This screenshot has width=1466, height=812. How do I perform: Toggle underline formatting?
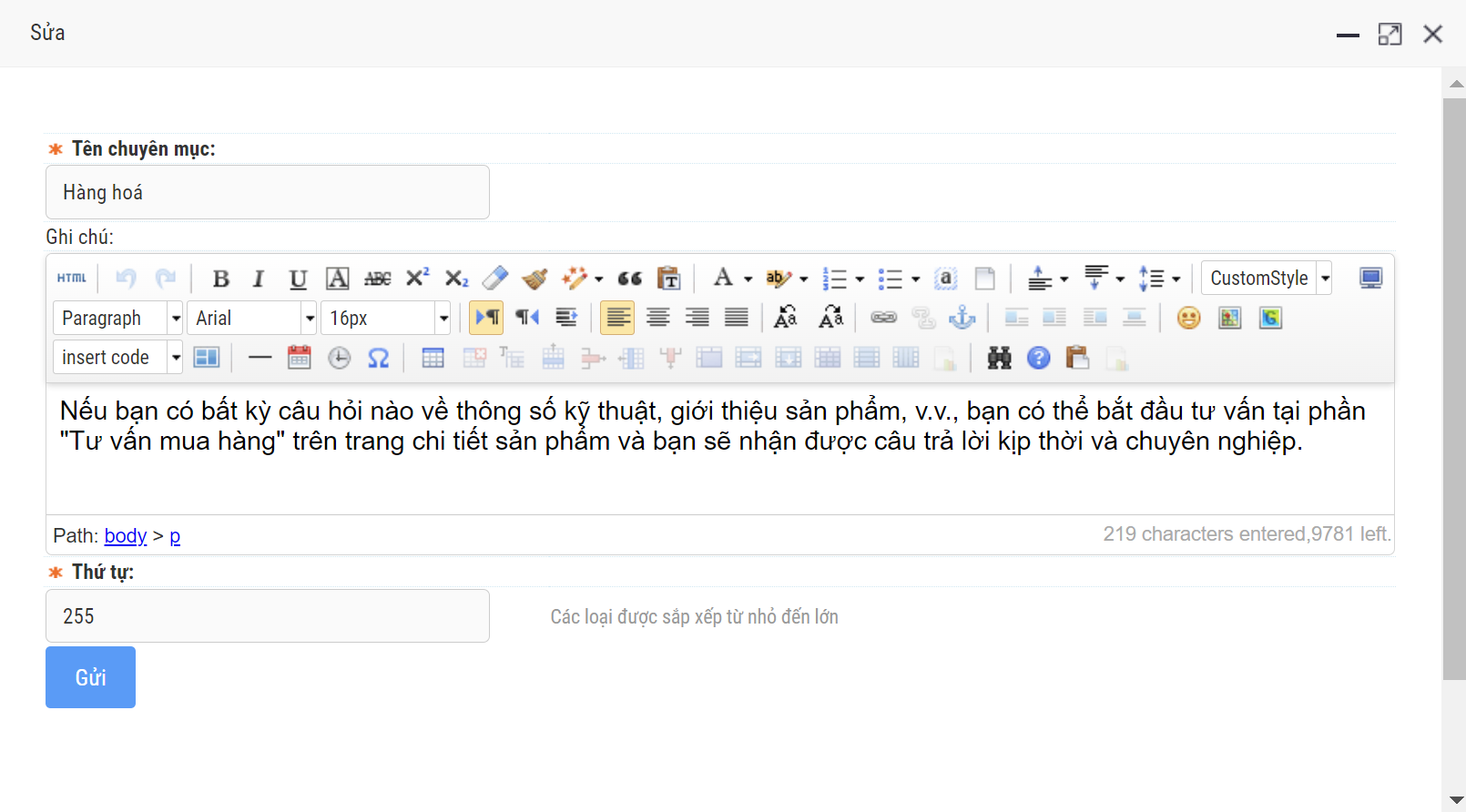pyautogui.click(x=298, y=279)
